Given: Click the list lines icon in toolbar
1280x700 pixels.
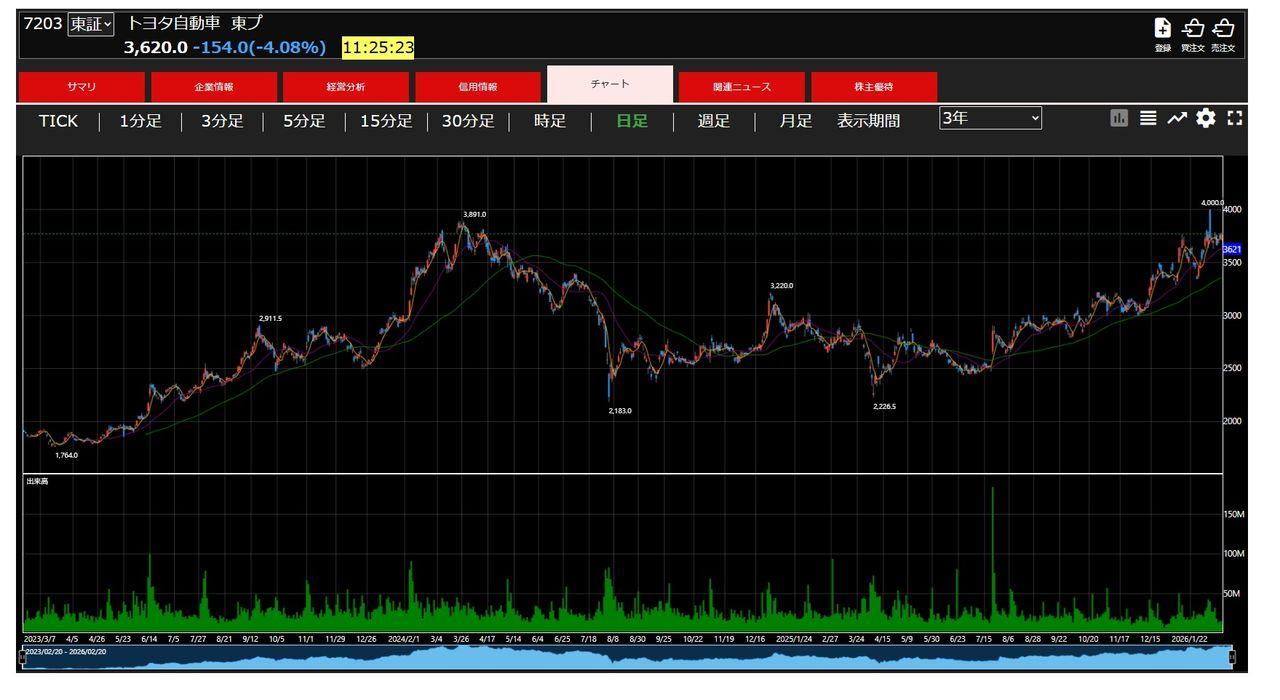Looking at the screenshot, I should pos(1148,118).
